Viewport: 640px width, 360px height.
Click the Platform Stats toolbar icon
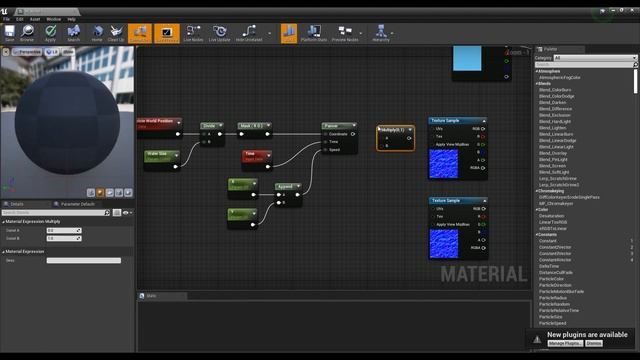point(313,33)
